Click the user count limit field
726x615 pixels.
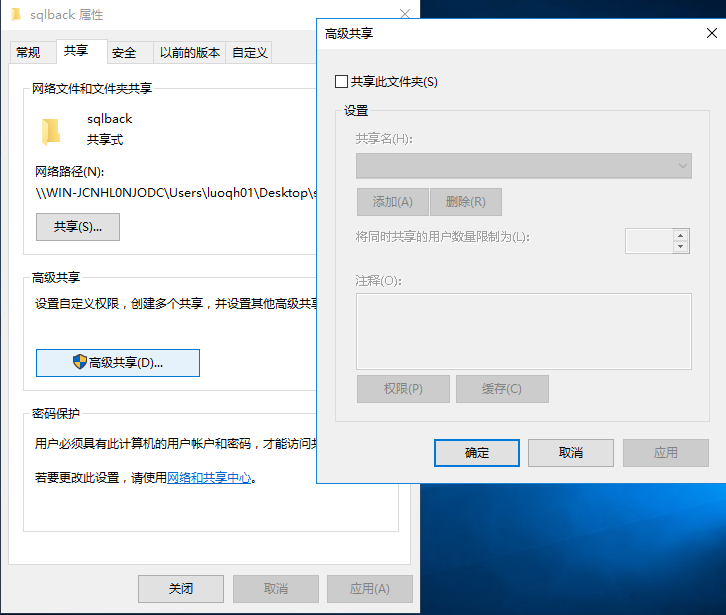click(649, 241)
